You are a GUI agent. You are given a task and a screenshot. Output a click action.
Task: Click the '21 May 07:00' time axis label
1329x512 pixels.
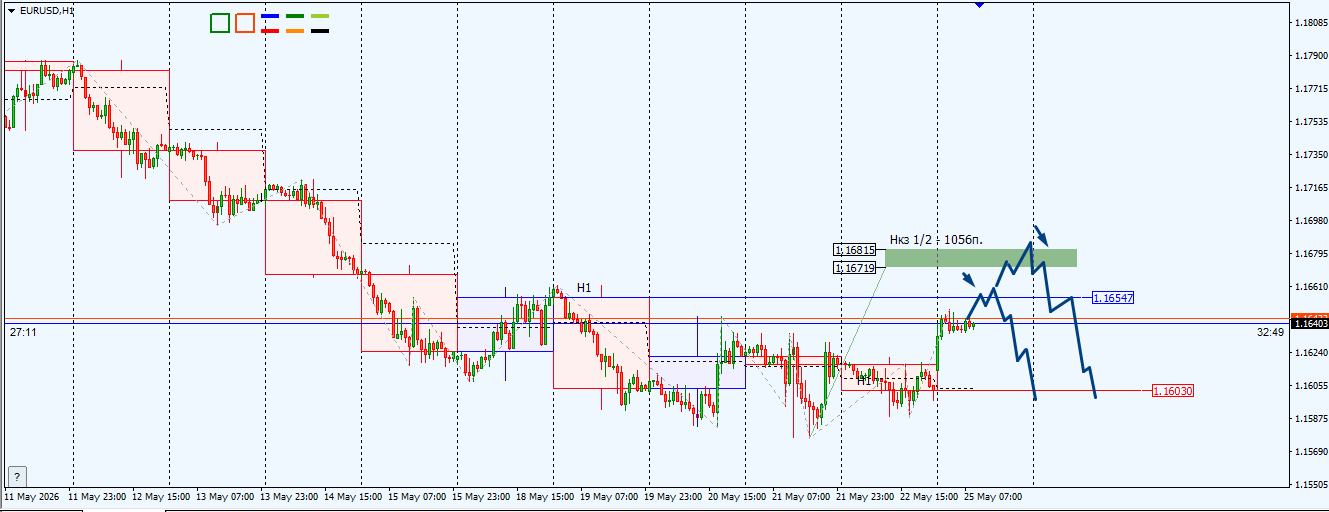[802, 496]
